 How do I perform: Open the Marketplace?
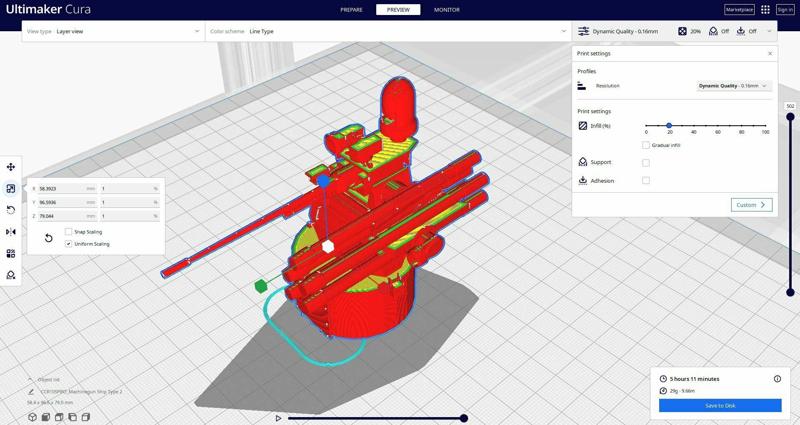(739, 10)
